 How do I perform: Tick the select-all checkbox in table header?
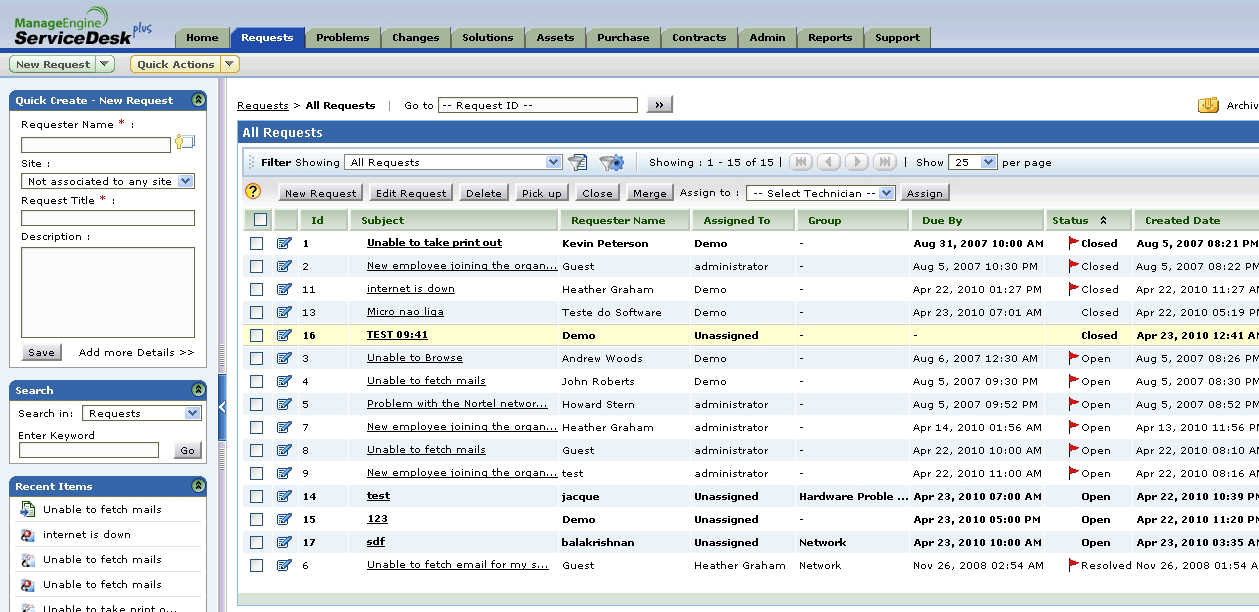point(261,220)
